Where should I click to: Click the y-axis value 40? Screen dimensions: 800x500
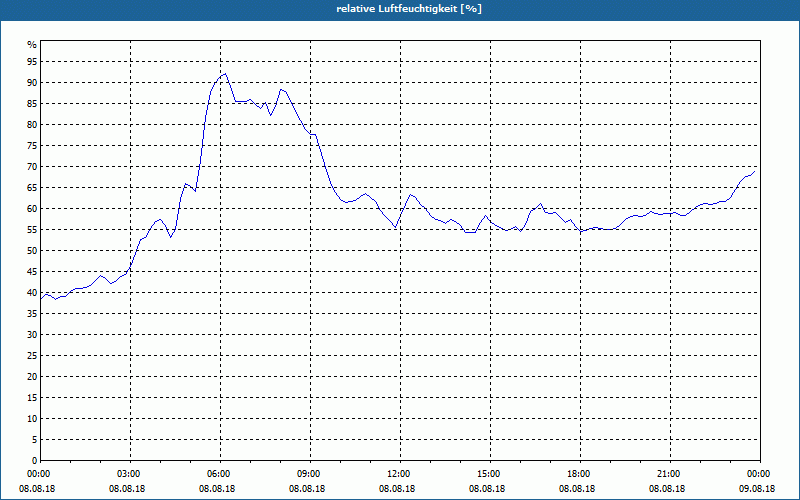click(x=32, y=292)
